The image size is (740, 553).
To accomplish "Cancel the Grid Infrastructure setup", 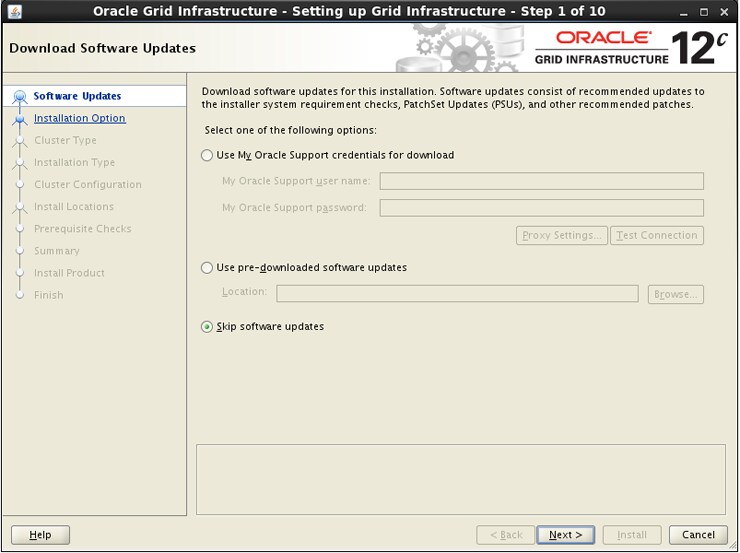I will click(x=698, y=535).
